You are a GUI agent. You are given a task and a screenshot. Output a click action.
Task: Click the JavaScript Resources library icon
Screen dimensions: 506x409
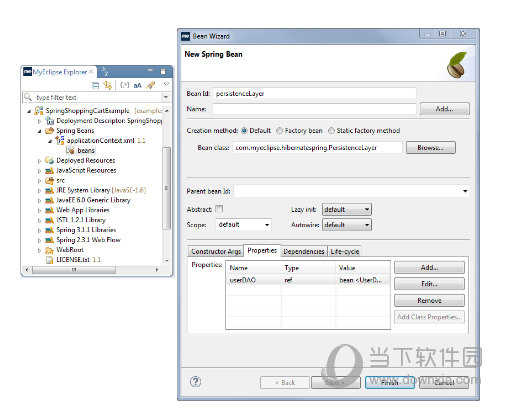(x=50, y=171)
